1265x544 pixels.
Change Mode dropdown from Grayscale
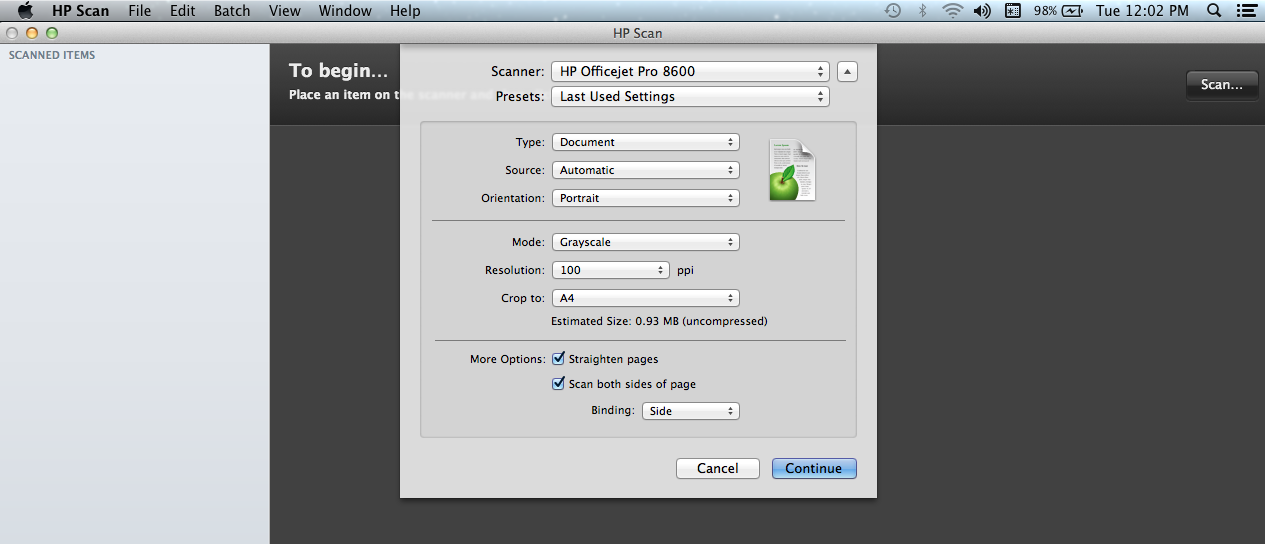pos(645,242)
